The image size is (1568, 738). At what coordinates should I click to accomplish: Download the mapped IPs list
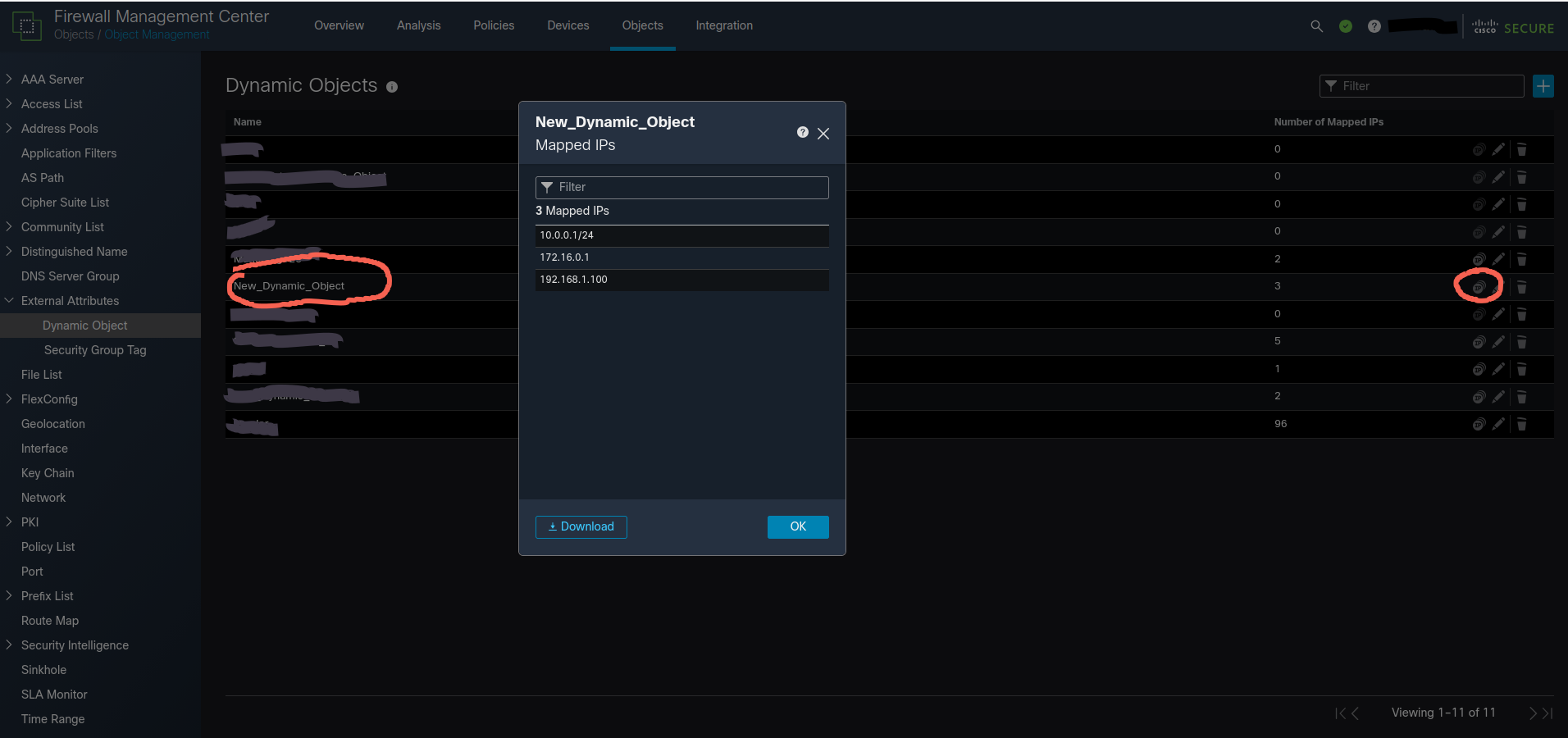(581, 526)
